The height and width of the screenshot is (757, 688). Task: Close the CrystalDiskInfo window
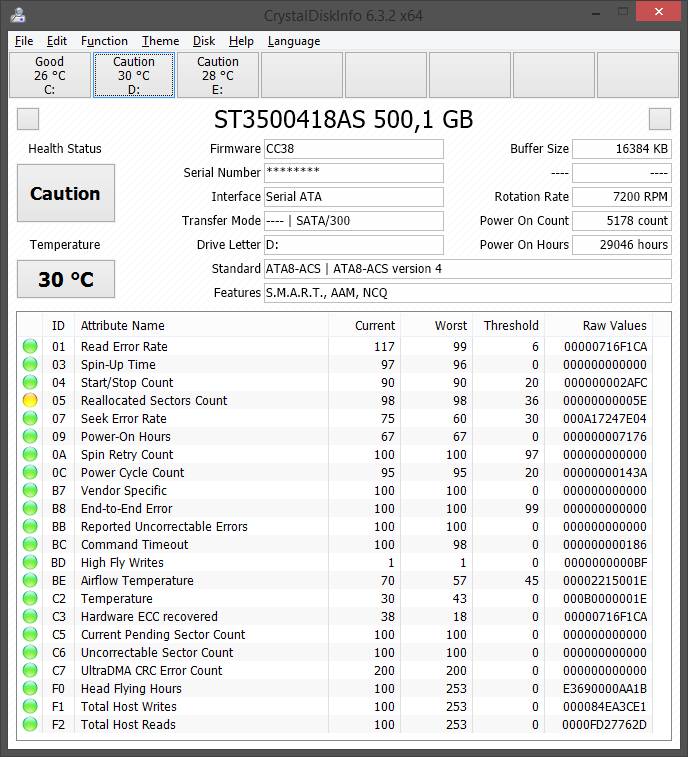click(658, 12)
